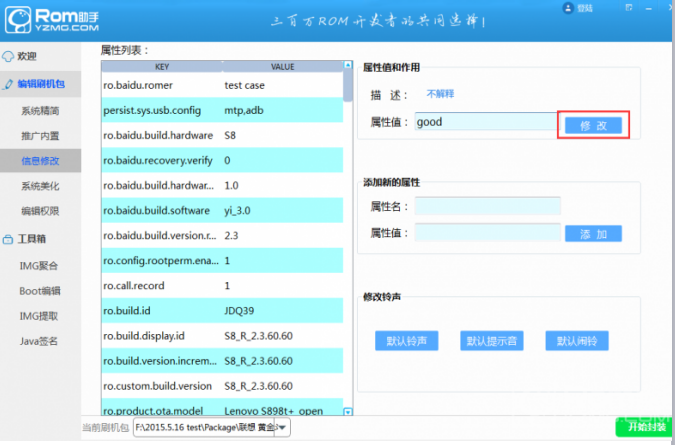Image resolution: width=675 pixels, height=445 pixels.
Task: Select the ro.build.display.id row
Action: click(x=222, y=336)
